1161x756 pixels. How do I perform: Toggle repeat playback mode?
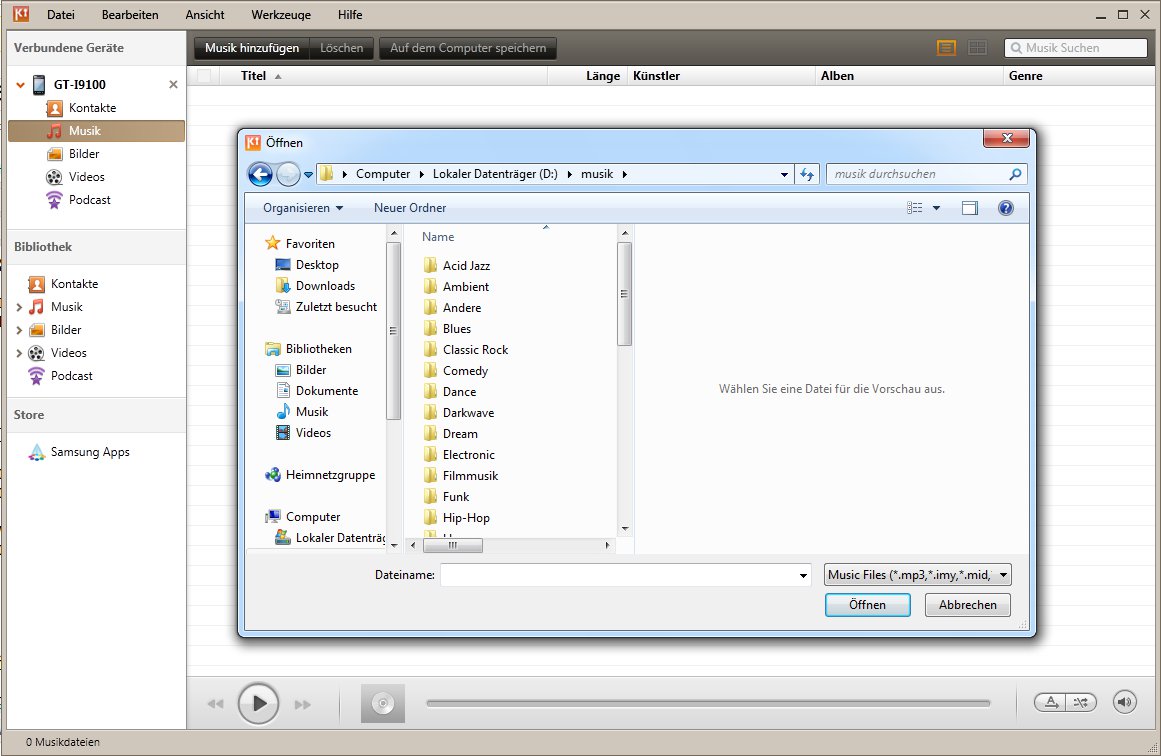click(1051, 702)
